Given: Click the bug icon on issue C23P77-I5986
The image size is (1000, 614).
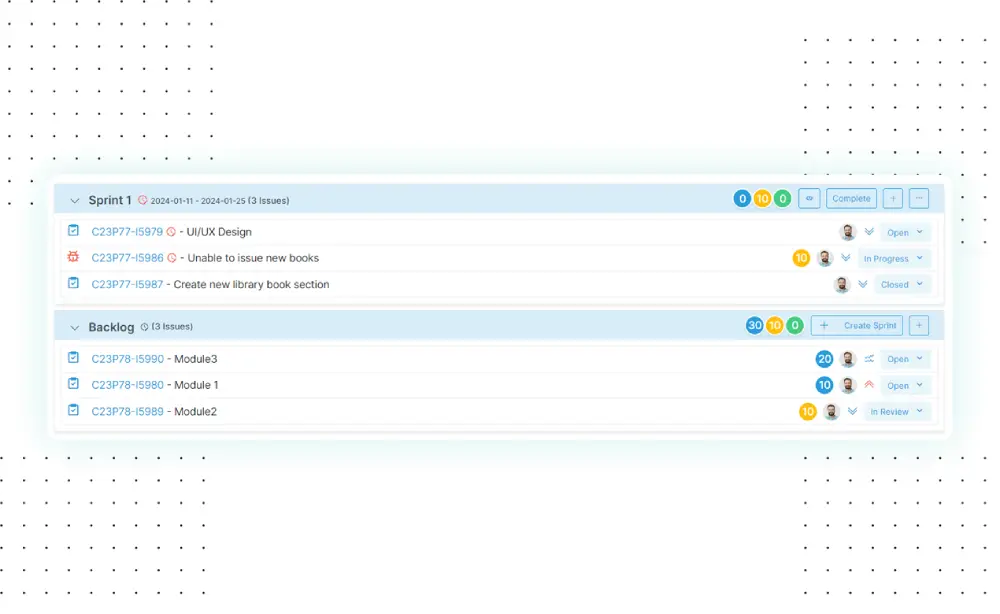Looking at the screenshot, I should 73,257.
